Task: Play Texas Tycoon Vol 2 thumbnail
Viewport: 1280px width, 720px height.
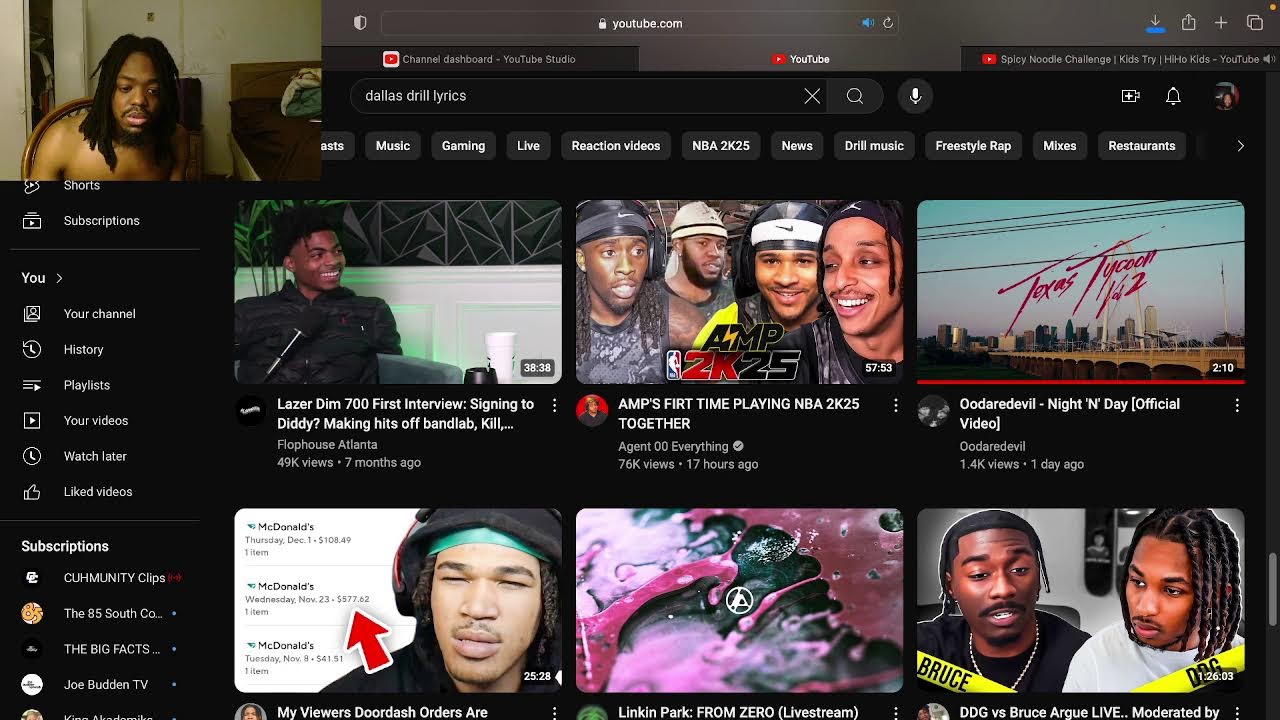Action: [x=1080, y=292]
